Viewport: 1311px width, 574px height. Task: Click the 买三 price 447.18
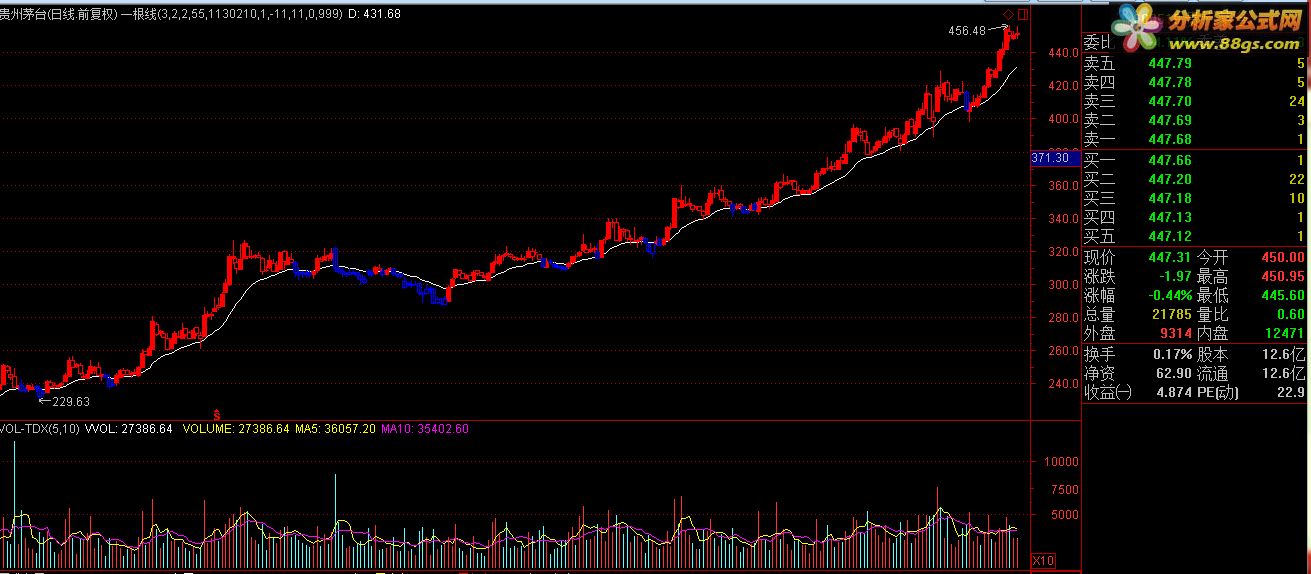click(1170, 199)
